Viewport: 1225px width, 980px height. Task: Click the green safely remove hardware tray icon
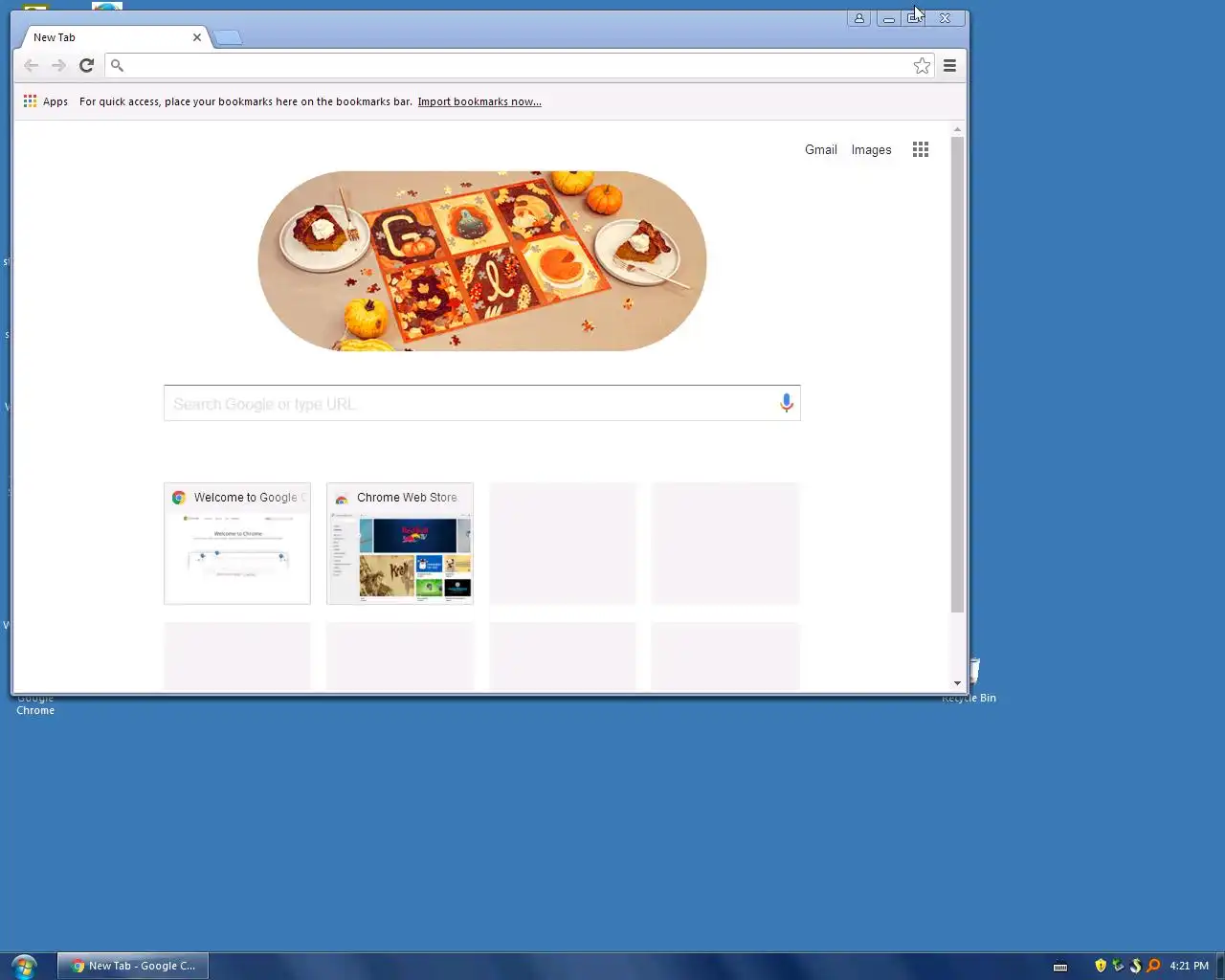[x=1118, y=966]
